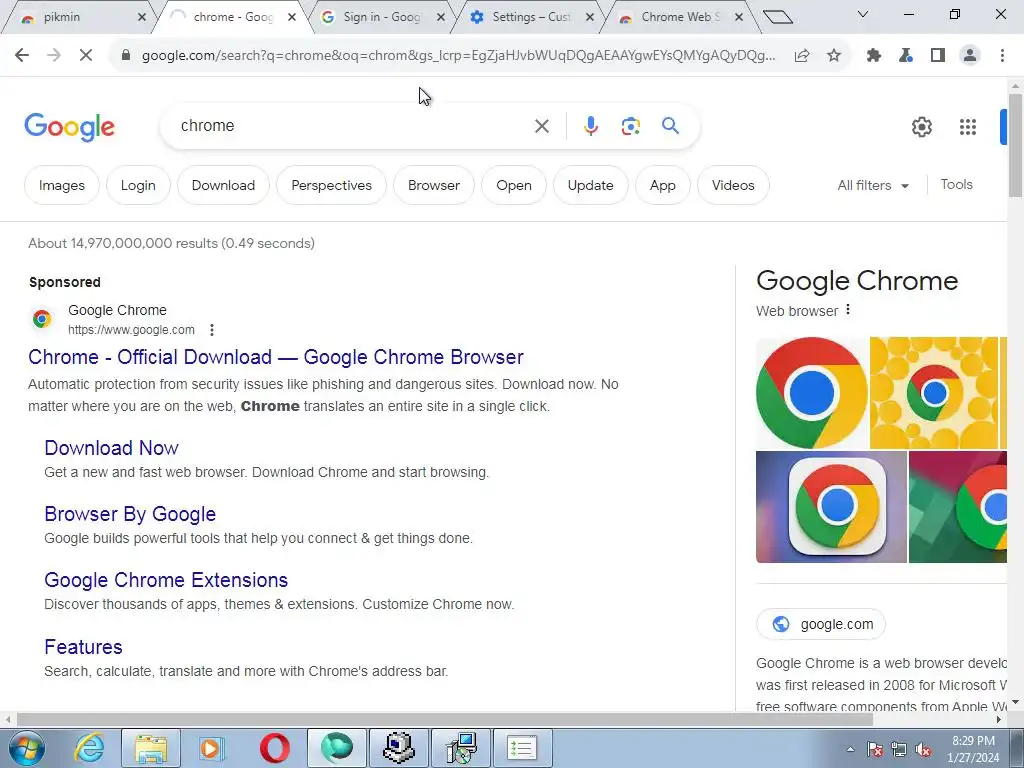
Task: Share this page from the address bar
Action: [x=802, y=56]
